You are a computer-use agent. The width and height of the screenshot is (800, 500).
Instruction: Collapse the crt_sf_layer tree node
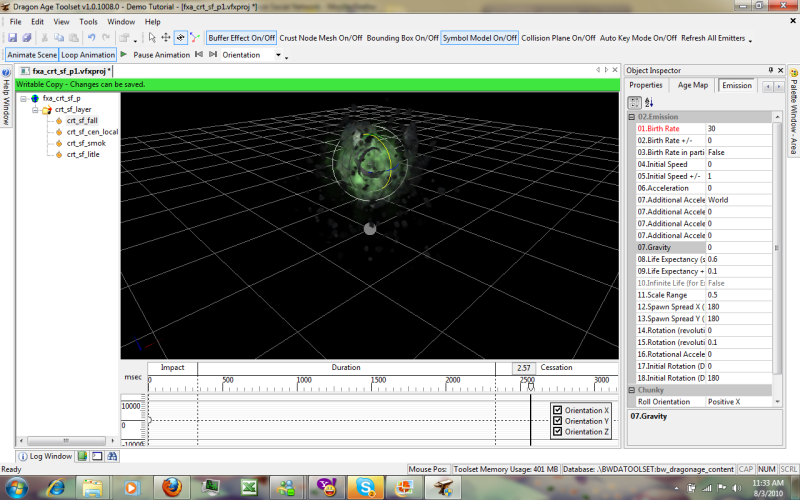point(35,110)
